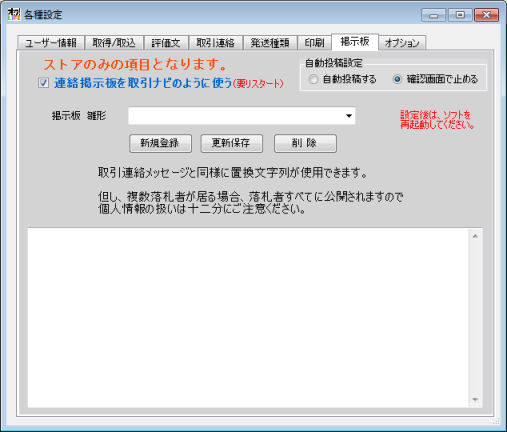
Task: Switch to the オプション tab
Action: coord(402,43)
